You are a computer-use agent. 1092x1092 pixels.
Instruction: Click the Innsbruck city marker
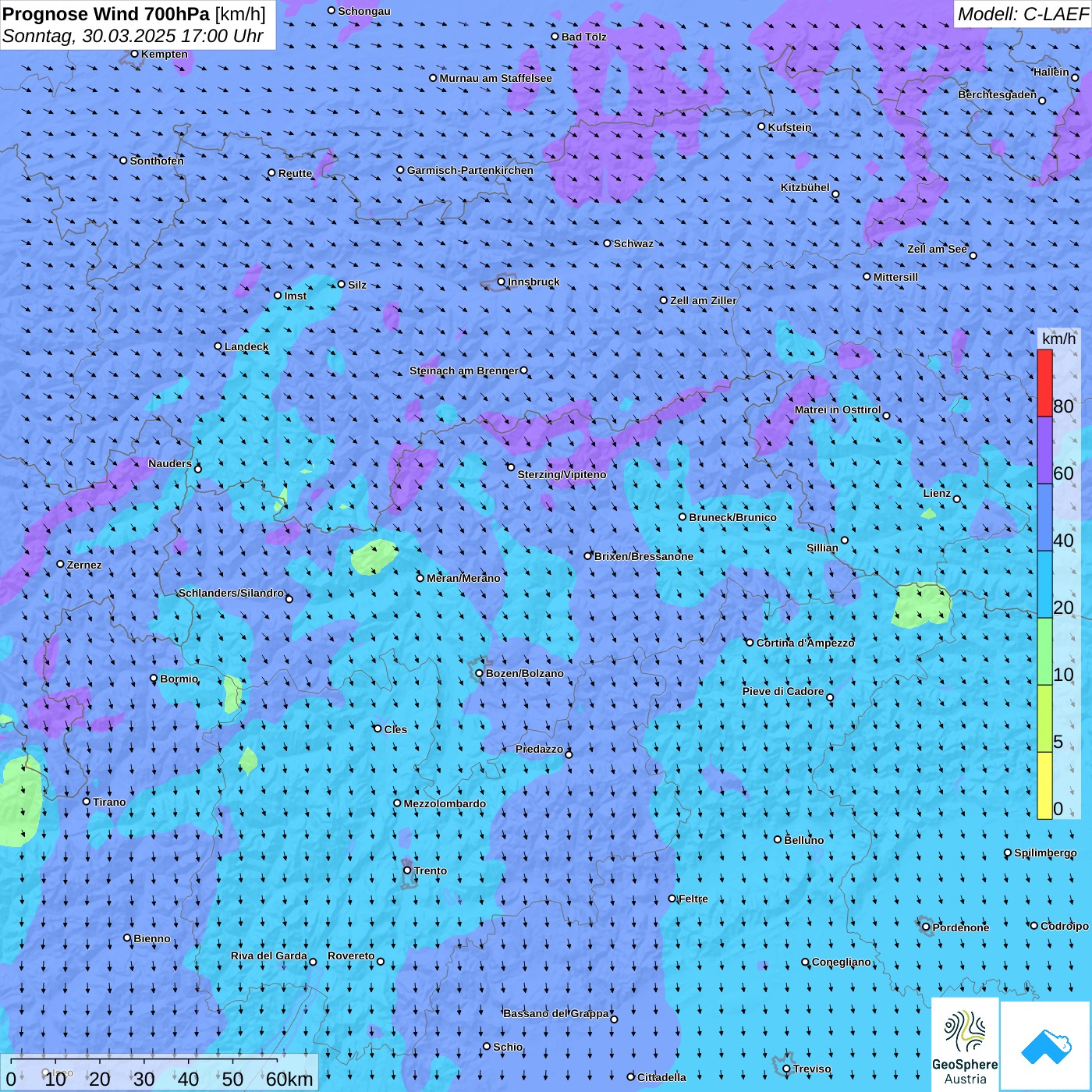point(502,282)
